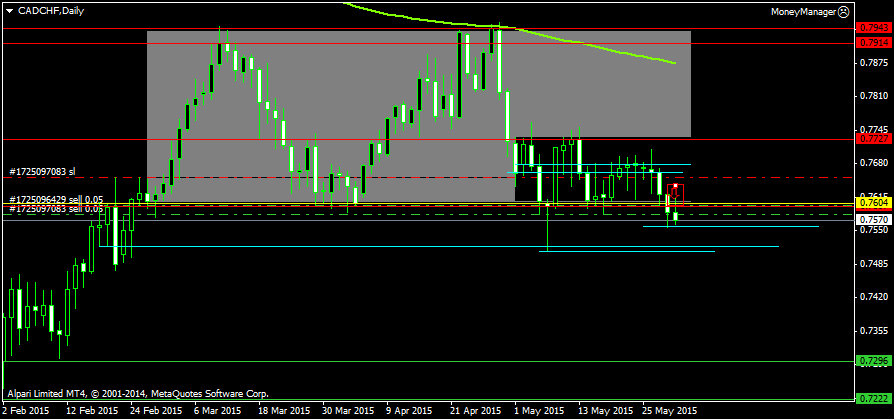Click the CADCHF,Daily chart title
894x419 pixels.
(51, 11)
